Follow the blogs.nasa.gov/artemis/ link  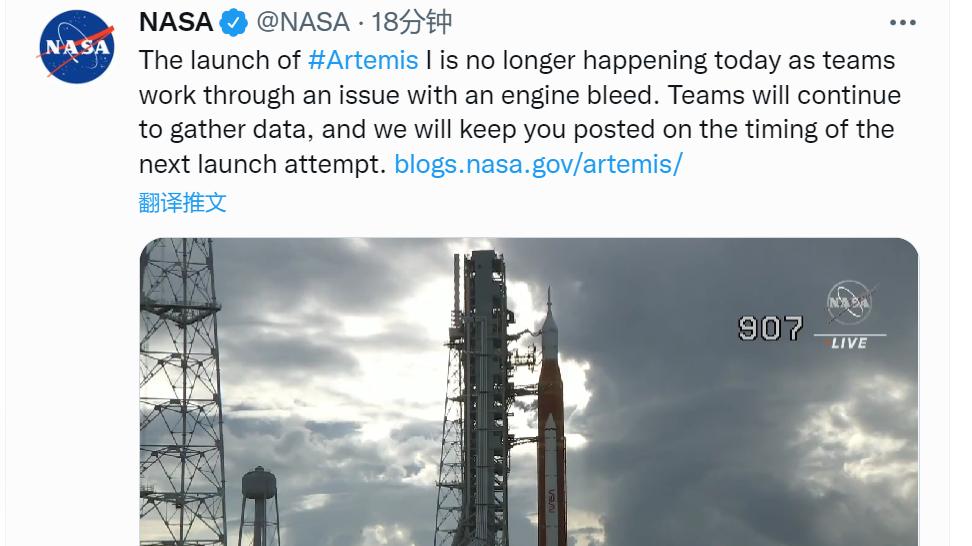tap(538, 164)
